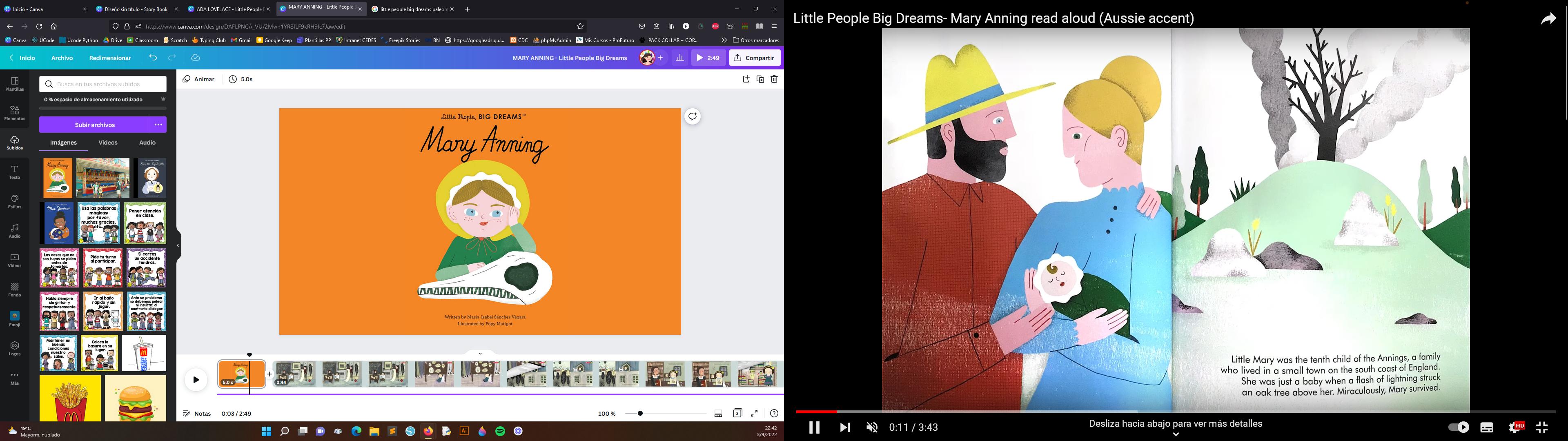Open the Notas panel
Viewport: 1568px width, 441px height.
197,414
